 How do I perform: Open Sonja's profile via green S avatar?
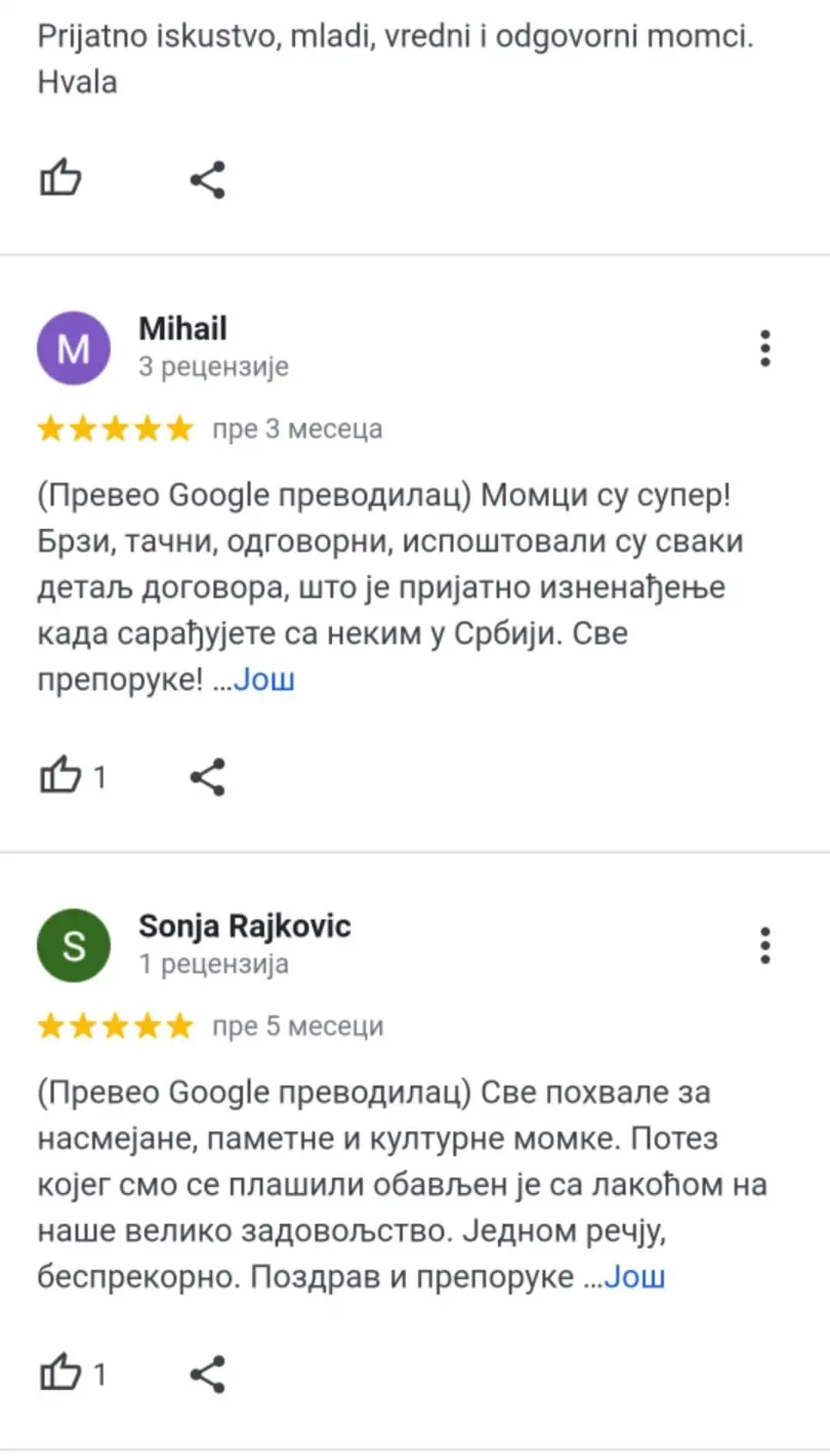coord(74,945)
